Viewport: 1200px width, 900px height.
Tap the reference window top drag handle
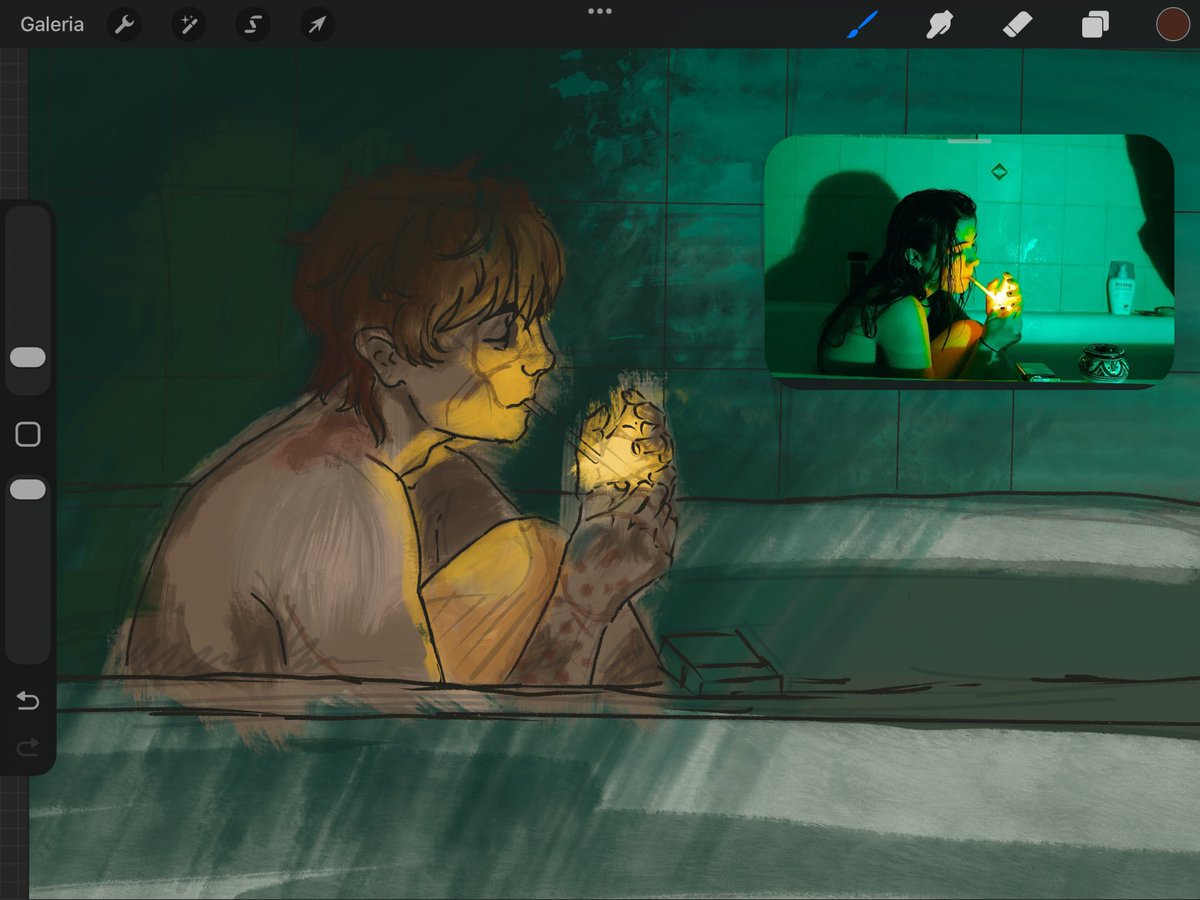coord(969,141)
